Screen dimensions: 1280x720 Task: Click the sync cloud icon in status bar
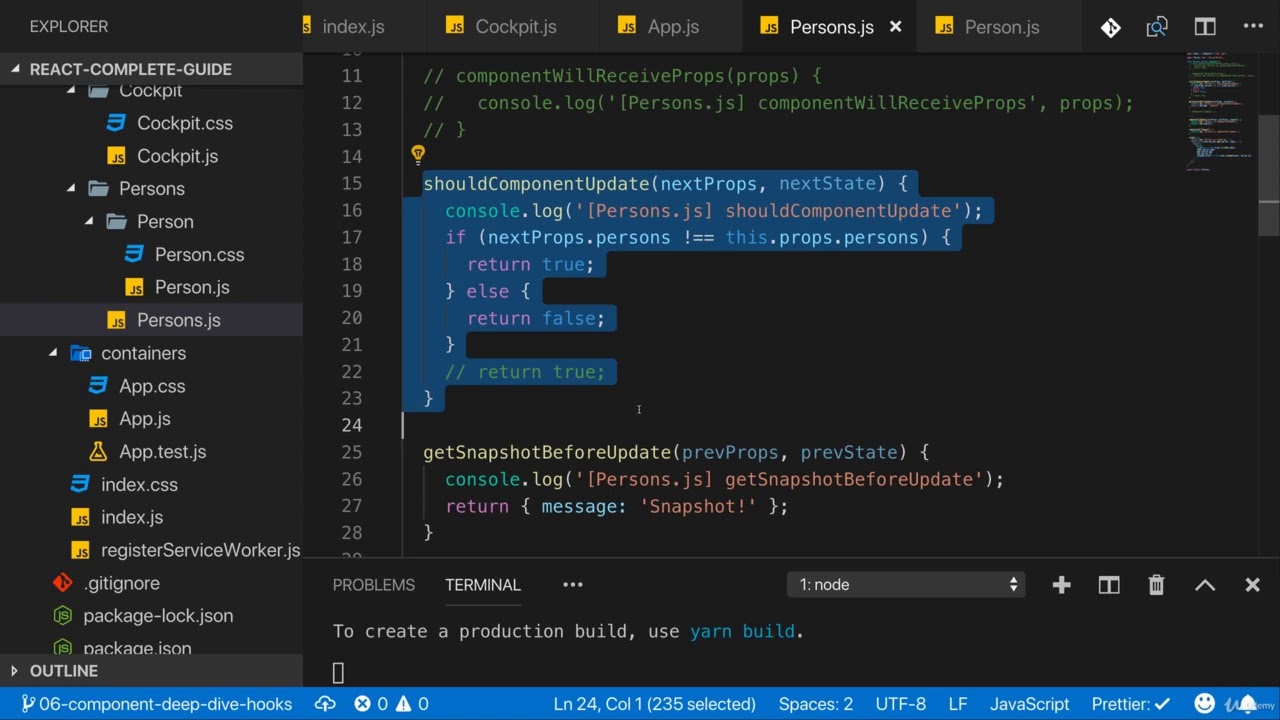325,704
